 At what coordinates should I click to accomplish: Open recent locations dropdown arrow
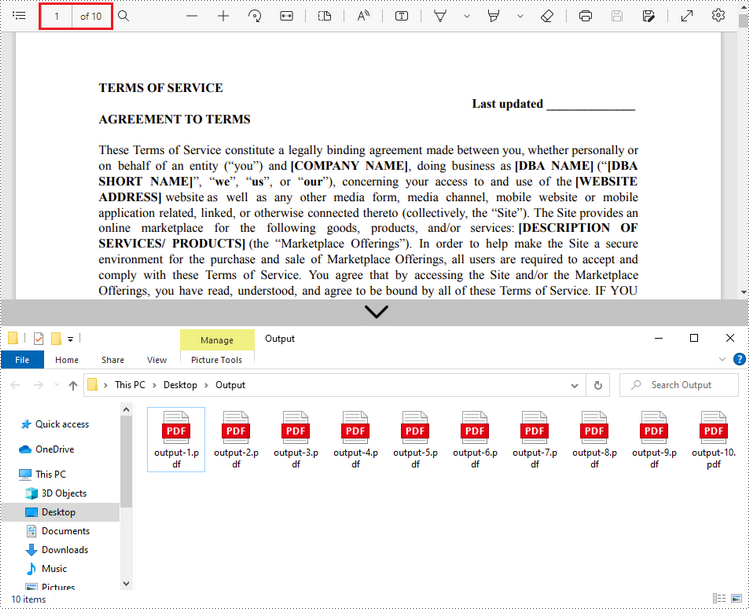[x=57, y=385]
